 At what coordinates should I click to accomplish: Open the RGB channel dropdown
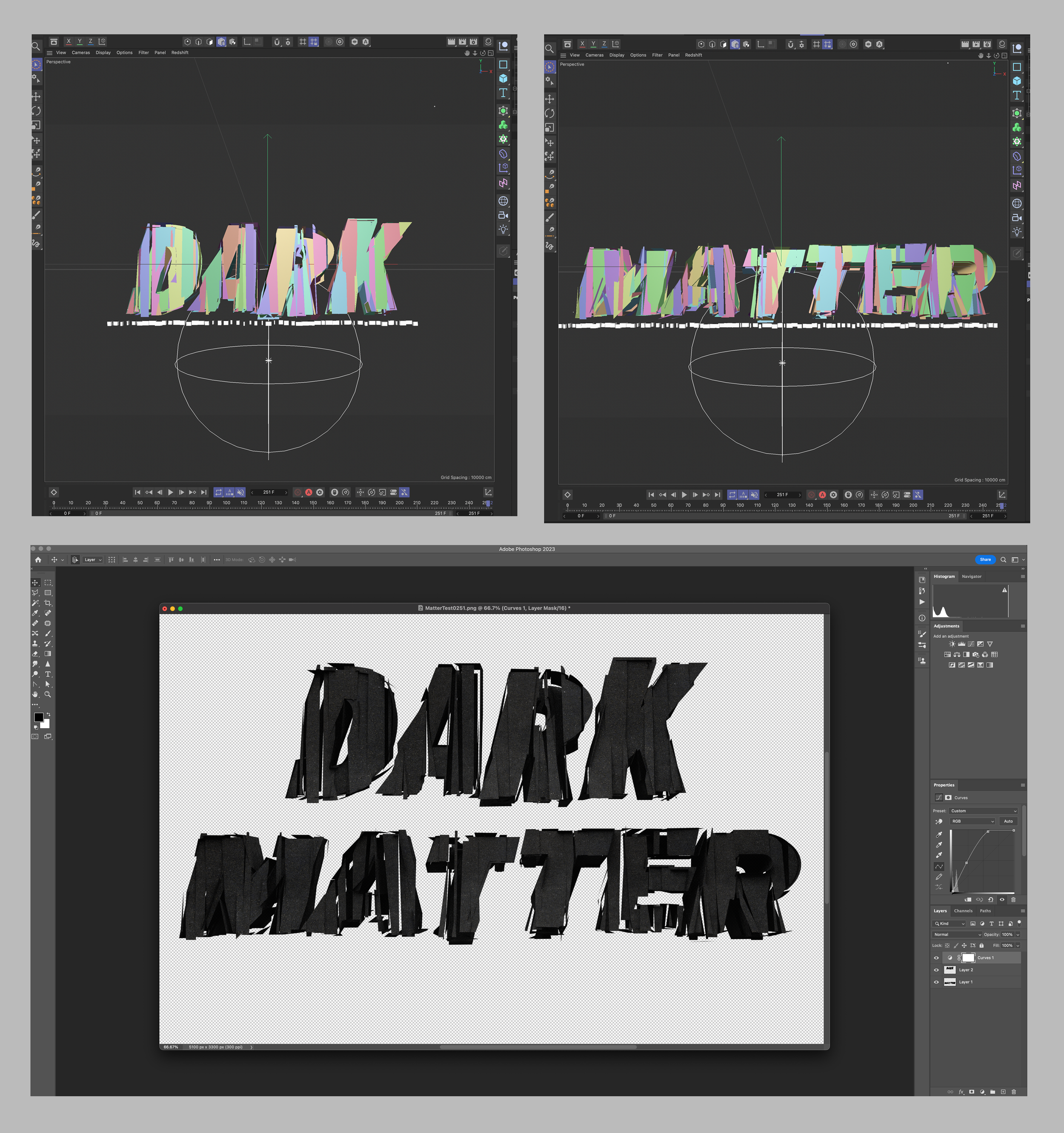[x=972, y=821]
